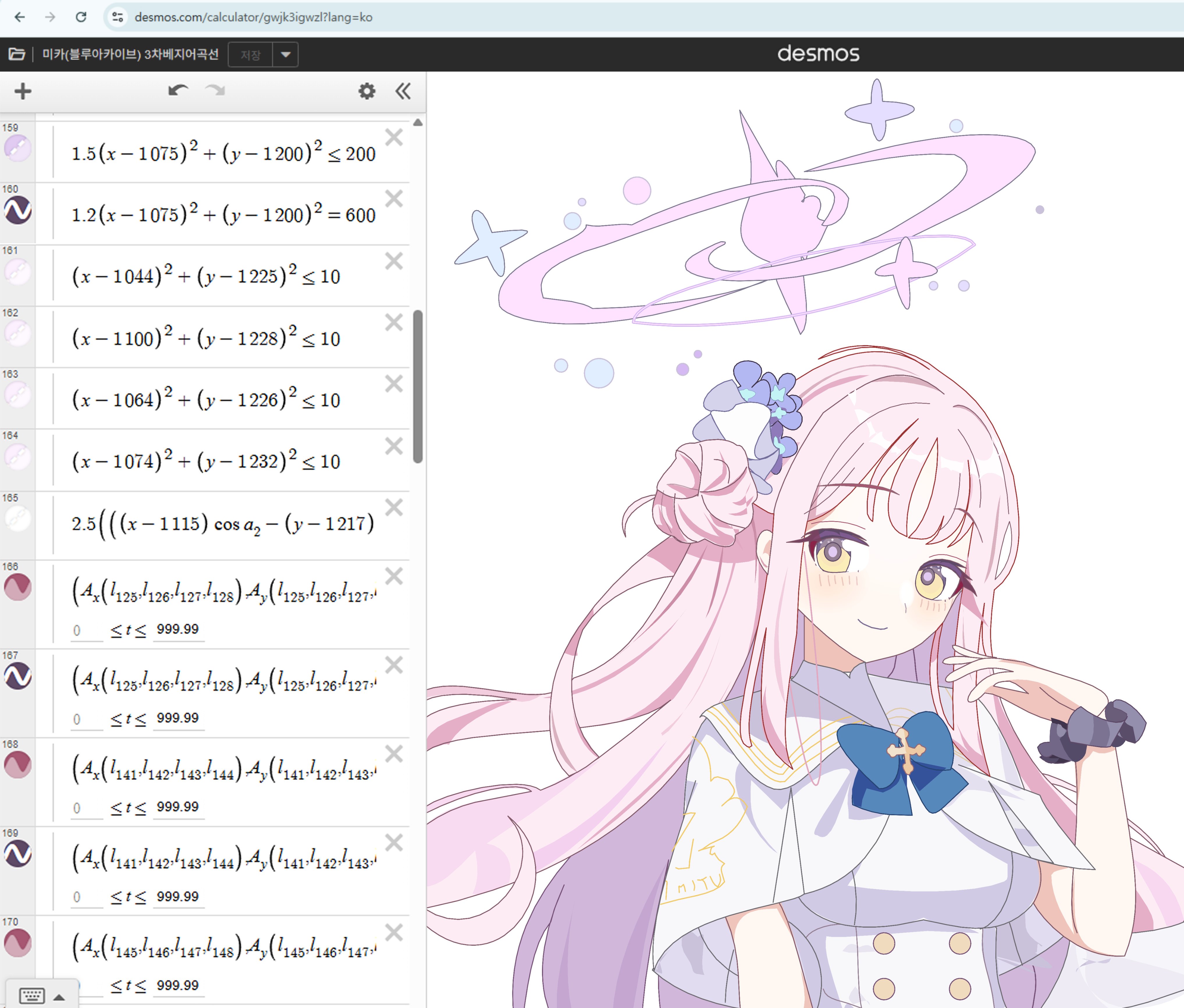Set upper t bound 999.99 of expression 170

point(178,985)
